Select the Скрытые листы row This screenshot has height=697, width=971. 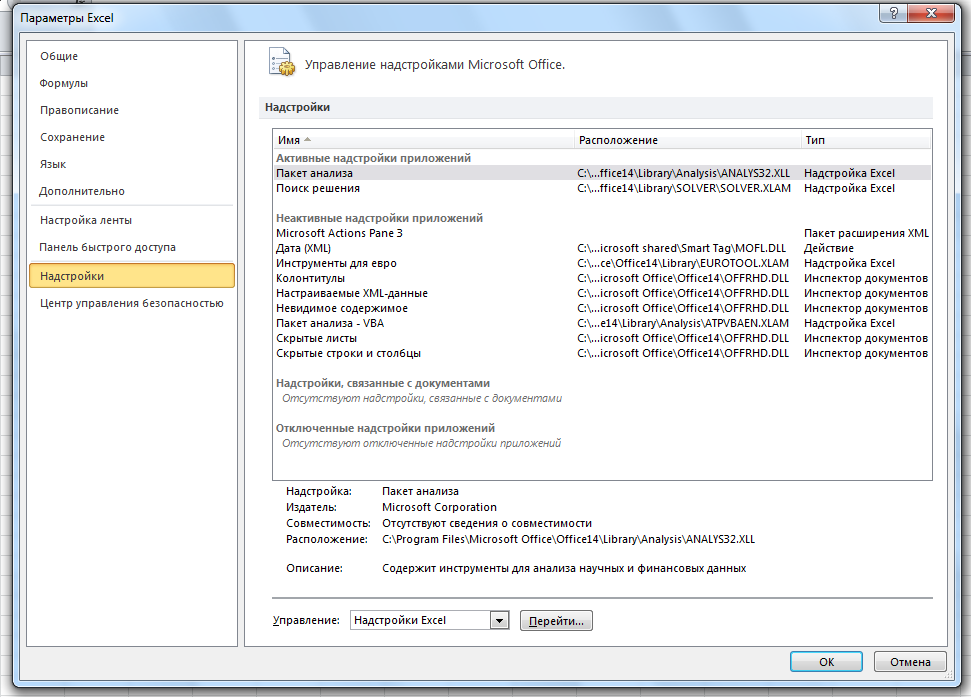pos(602,339)
